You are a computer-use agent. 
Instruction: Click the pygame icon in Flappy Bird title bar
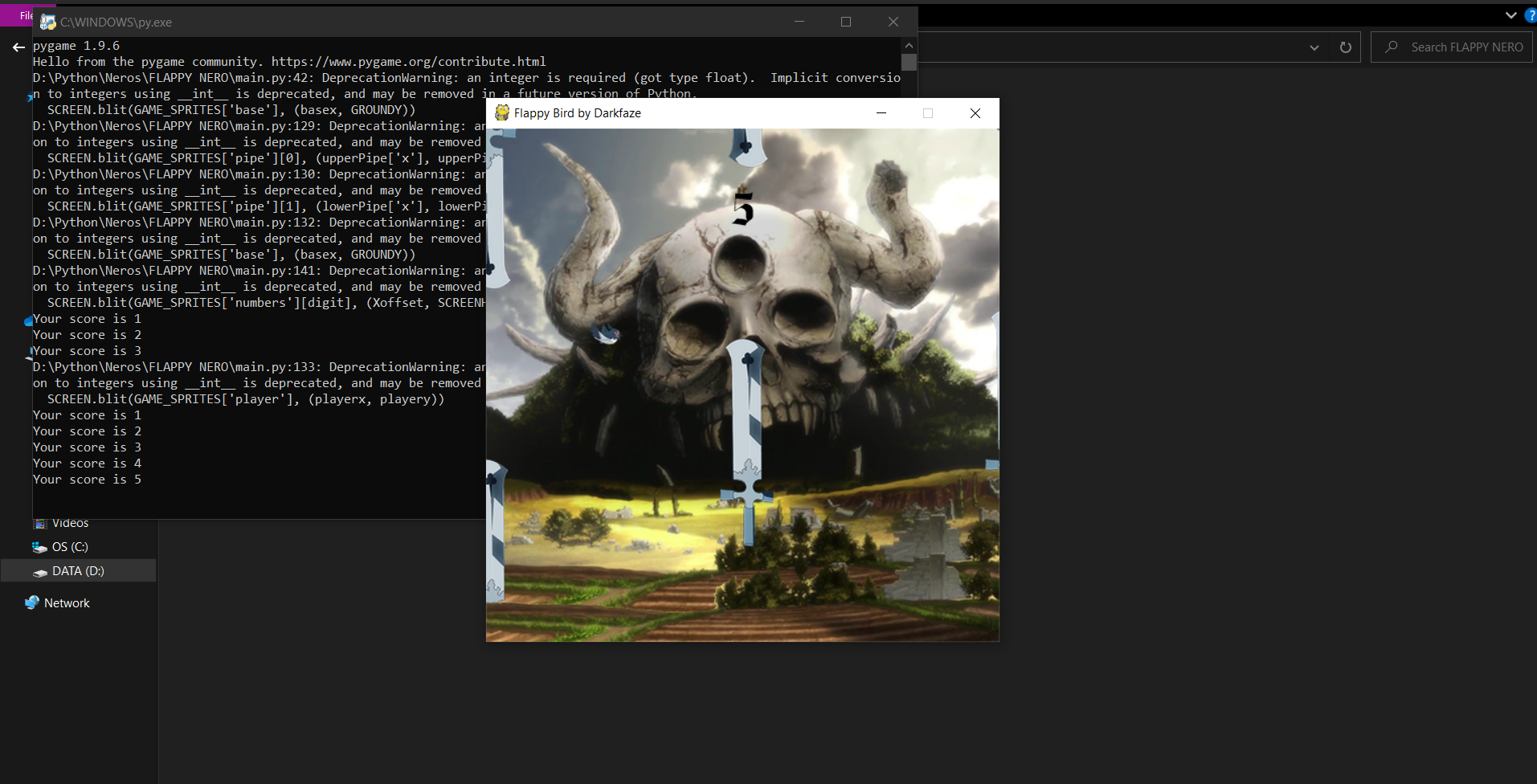point(502,113)
